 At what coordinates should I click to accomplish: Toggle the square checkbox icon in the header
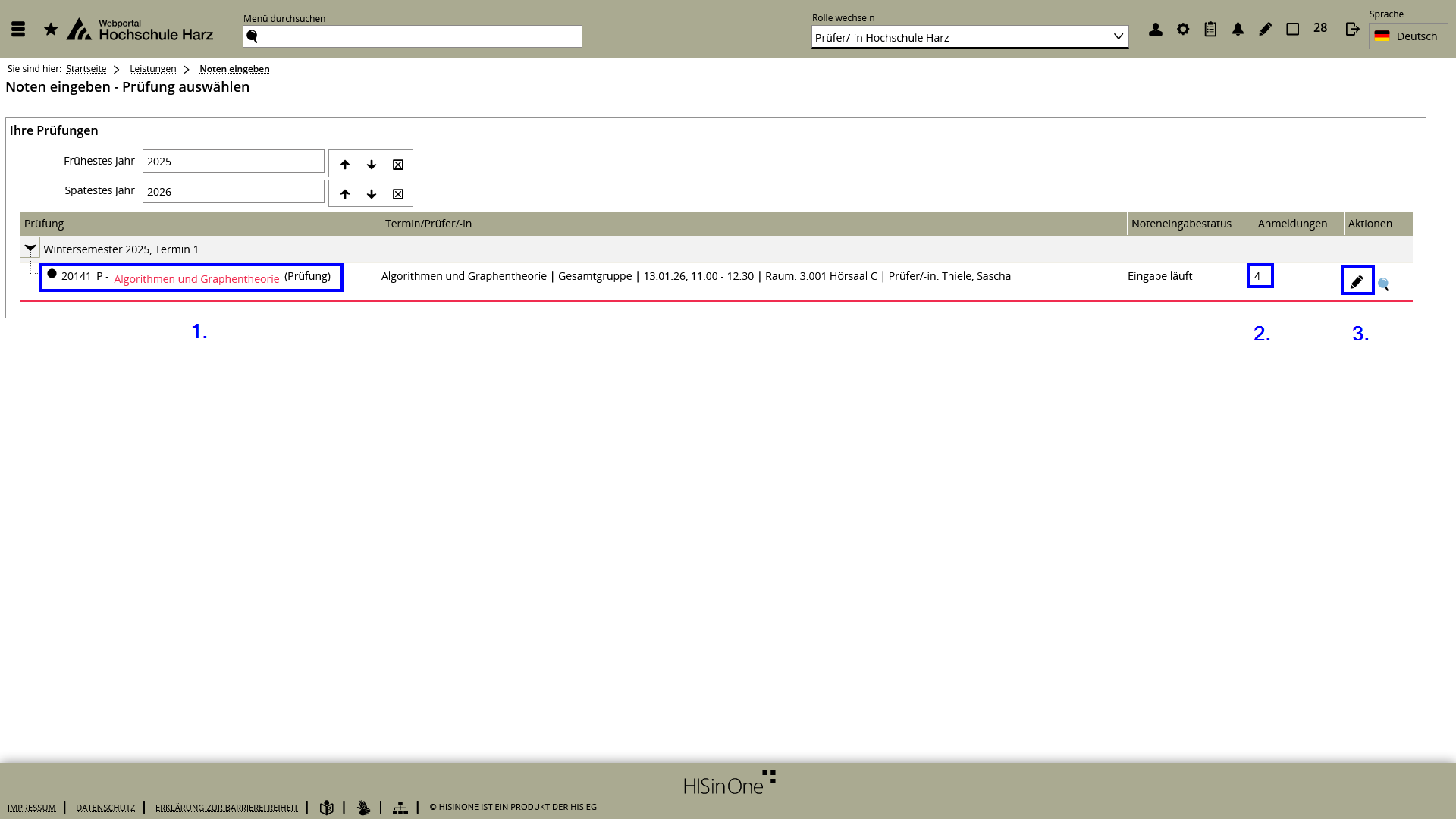click(x=1293, y=30)
